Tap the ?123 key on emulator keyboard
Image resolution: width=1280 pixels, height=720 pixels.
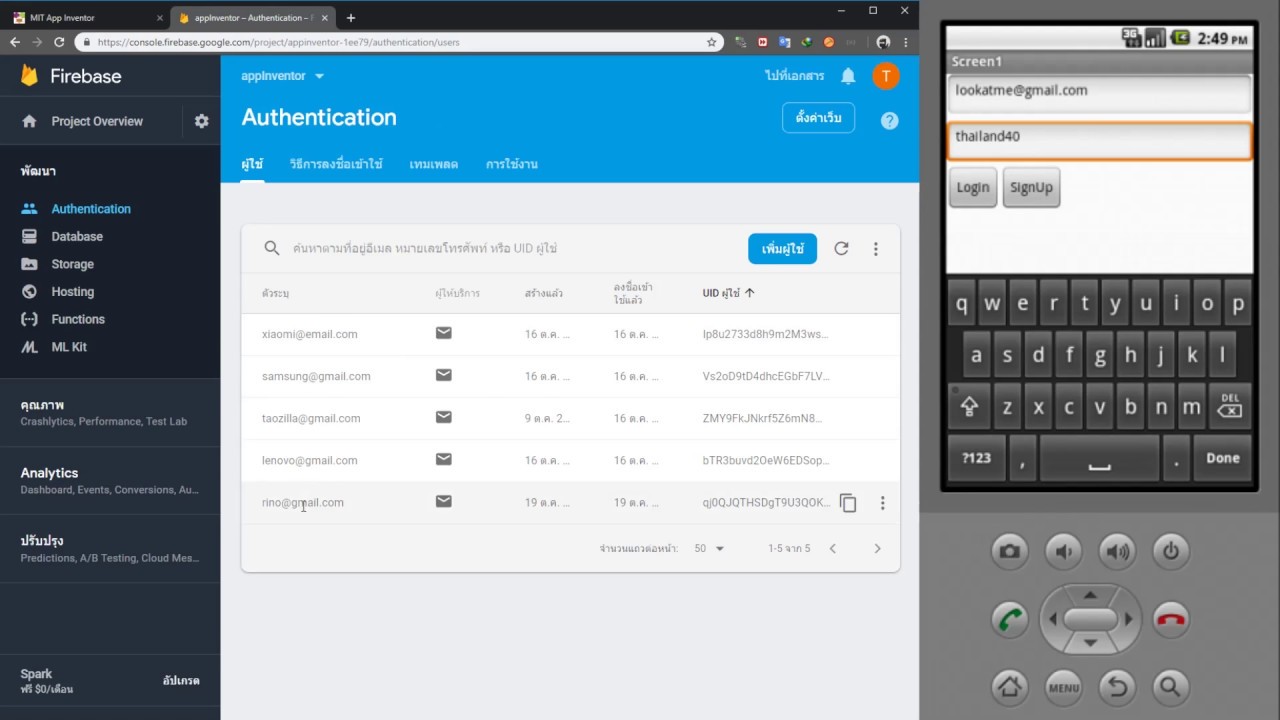coord(976,458)
